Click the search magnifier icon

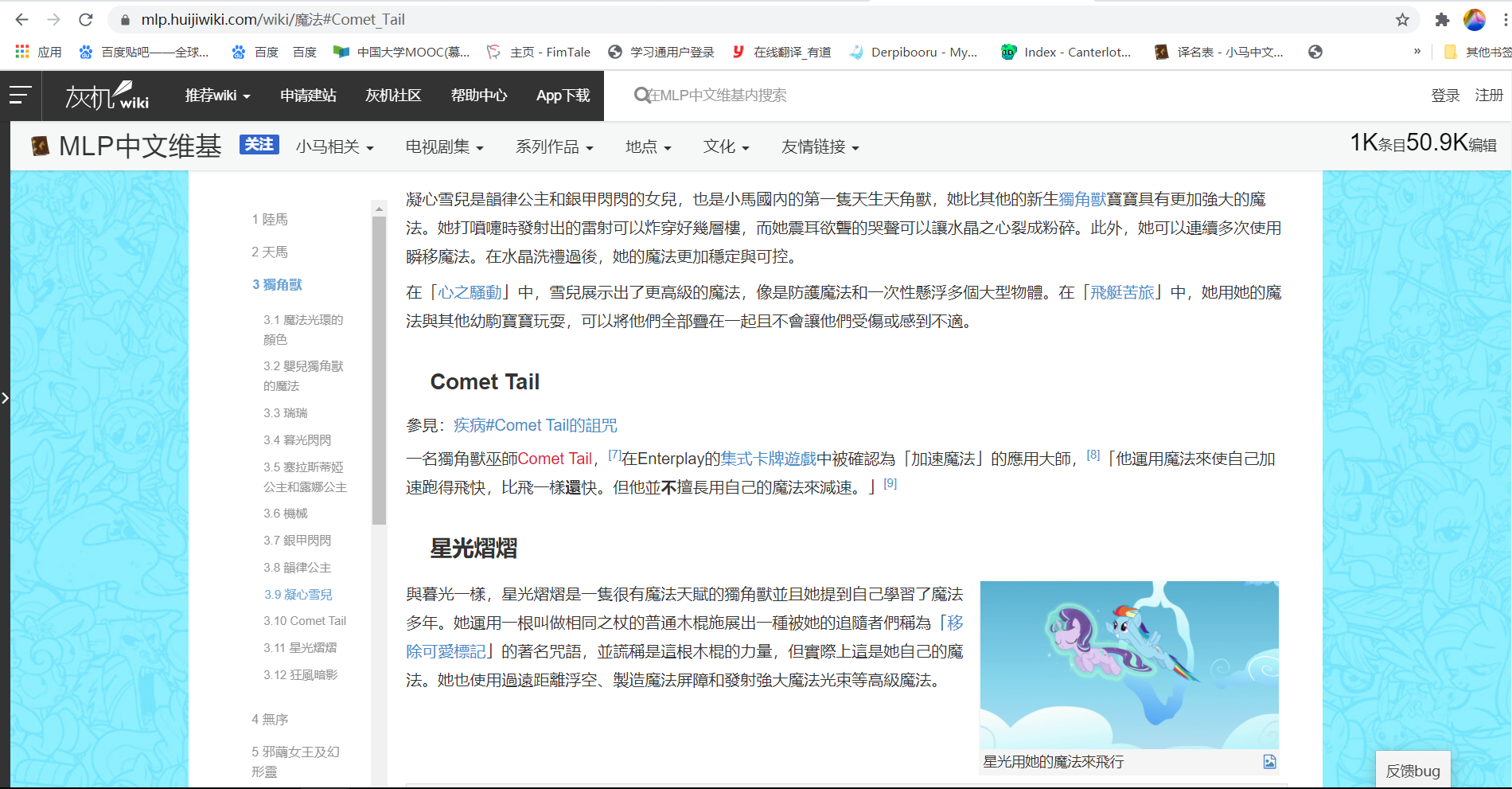coord(641,96)
